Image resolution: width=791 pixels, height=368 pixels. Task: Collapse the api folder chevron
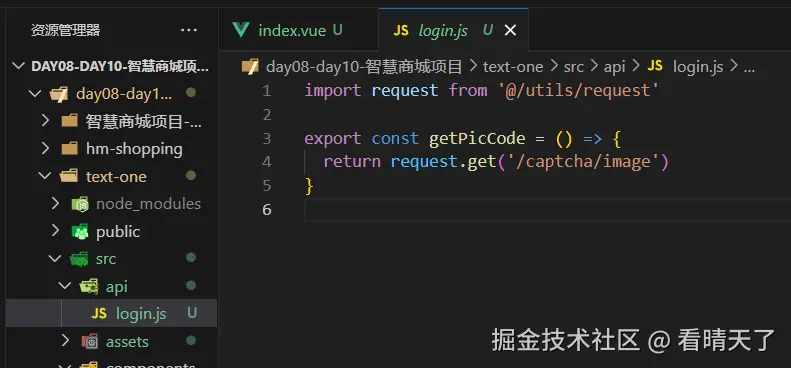[65, 286]
